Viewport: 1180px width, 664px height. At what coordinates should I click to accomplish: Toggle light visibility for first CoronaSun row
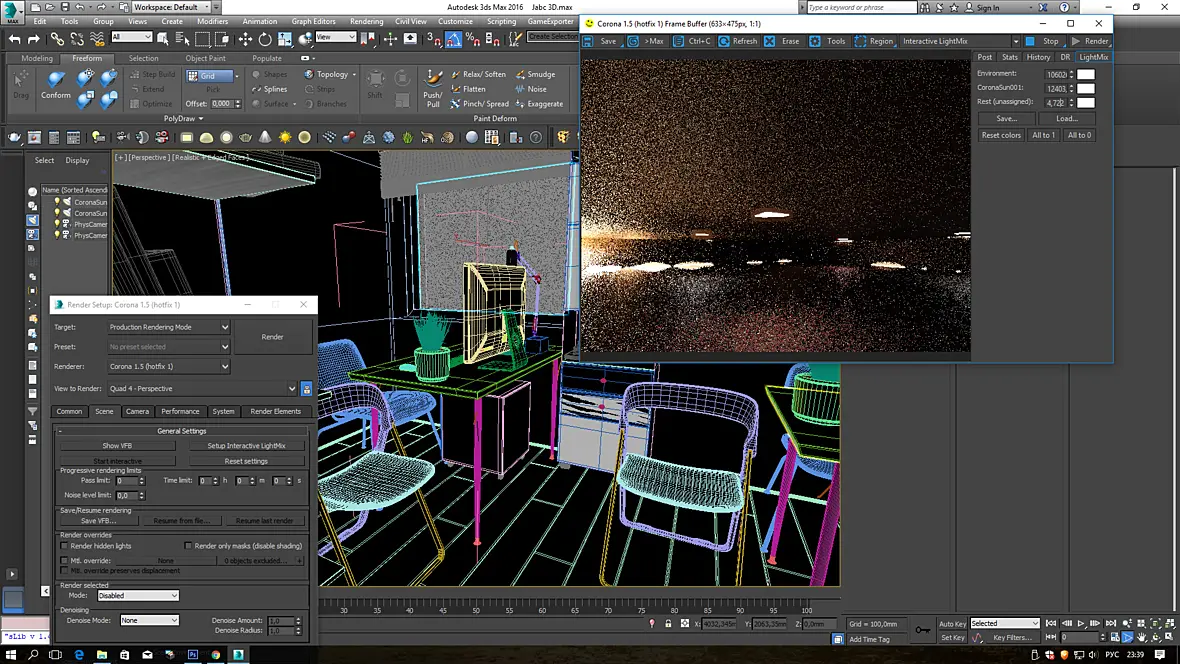(56, 202)
